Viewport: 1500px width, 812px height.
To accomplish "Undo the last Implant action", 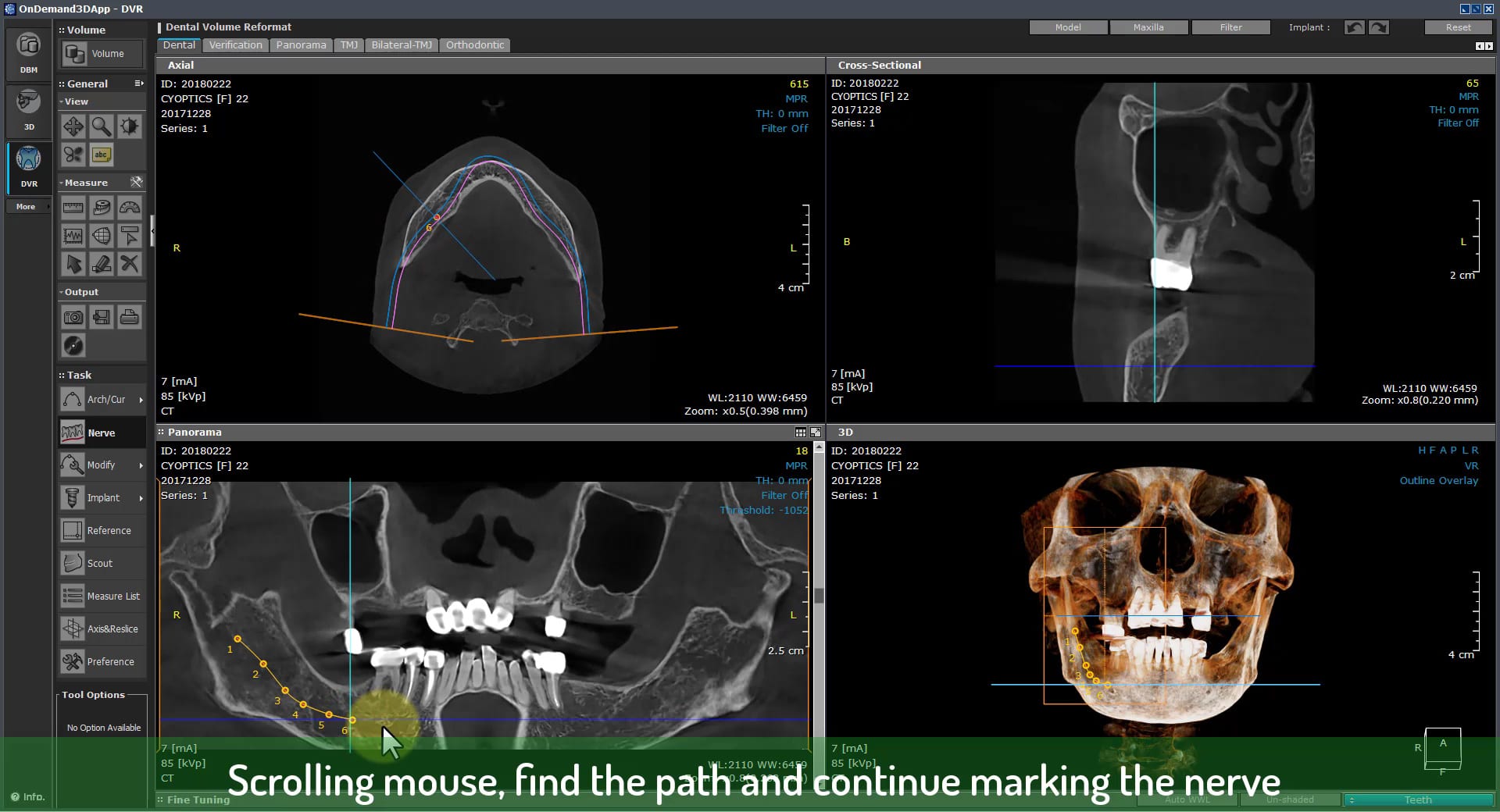I will click(1355, 27).
